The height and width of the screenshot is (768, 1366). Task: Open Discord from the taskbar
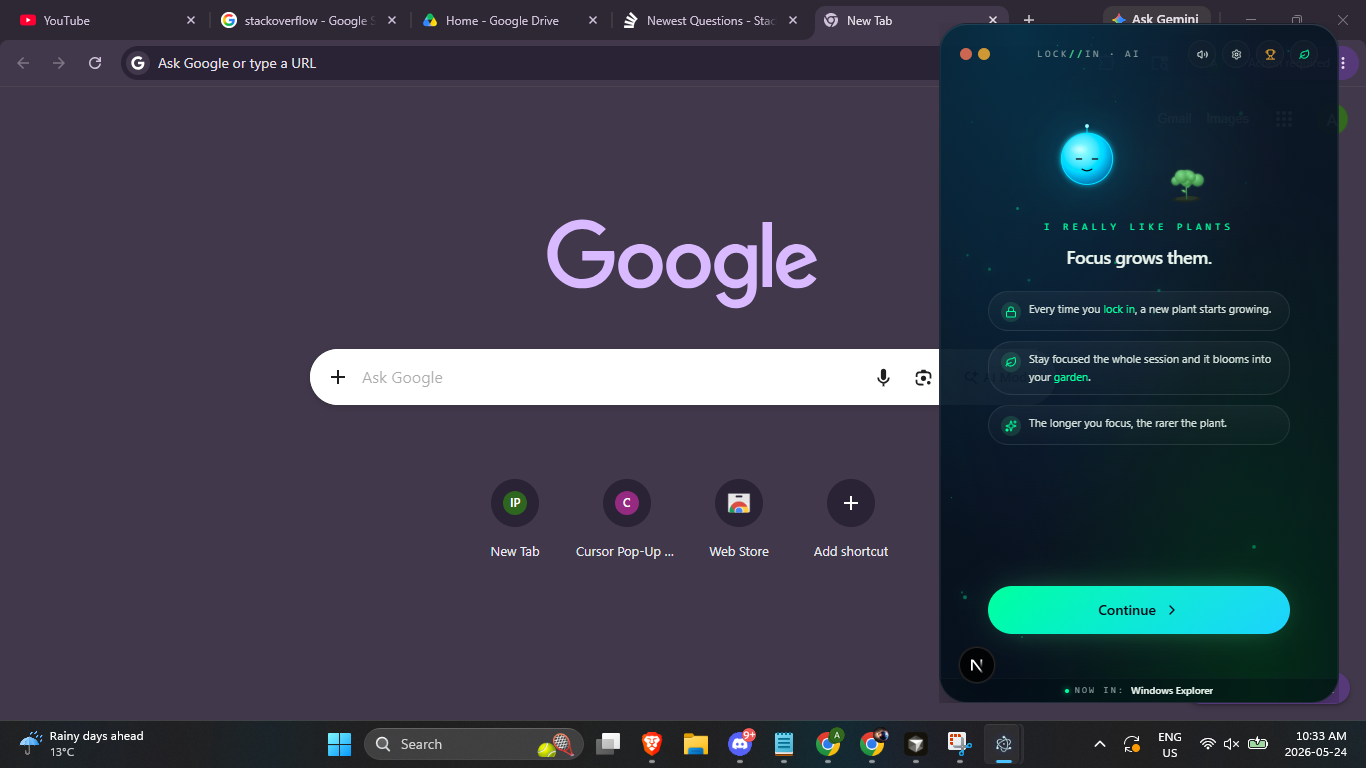point(740,744)
